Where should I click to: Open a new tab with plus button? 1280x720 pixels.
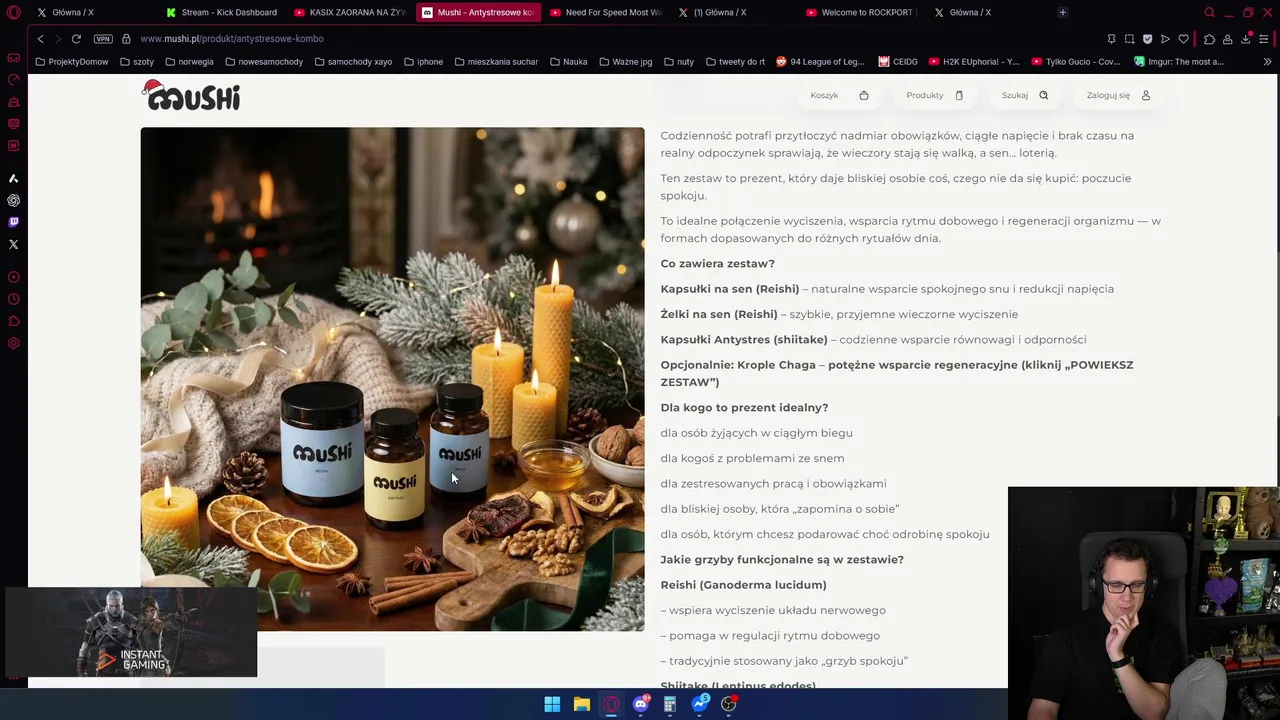pyautogui.click(x=1062, y=12)
